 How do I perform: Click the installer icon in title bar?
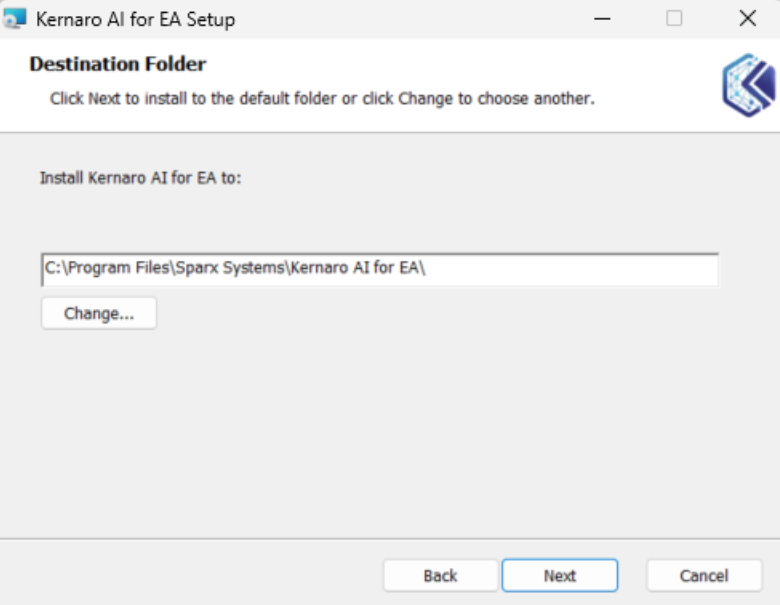tap(17, 19)
